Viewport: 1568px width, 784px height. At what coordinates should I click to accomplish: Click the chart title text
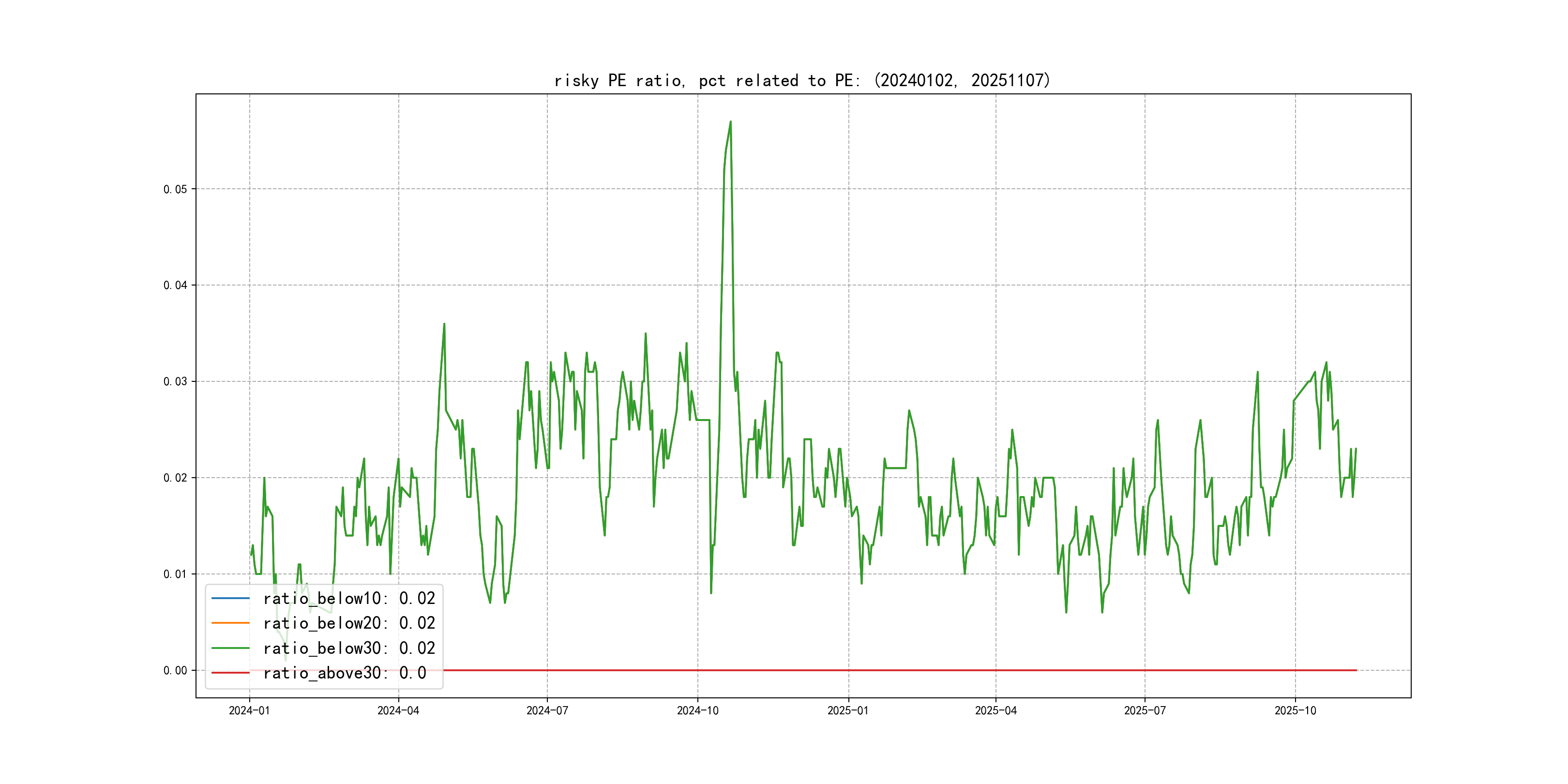(802, 80)
